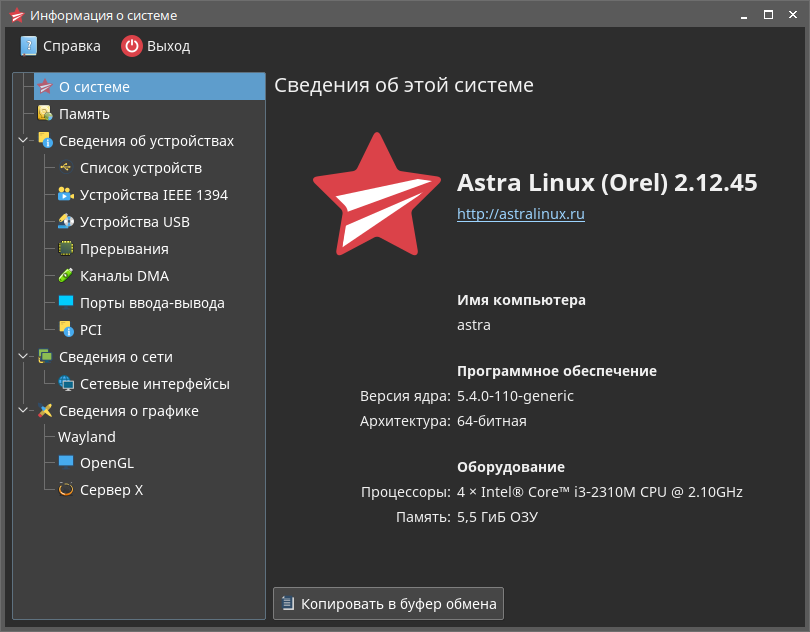Click the Сервер X circular icon
810x632 pixels.
(x=66, y=489)
